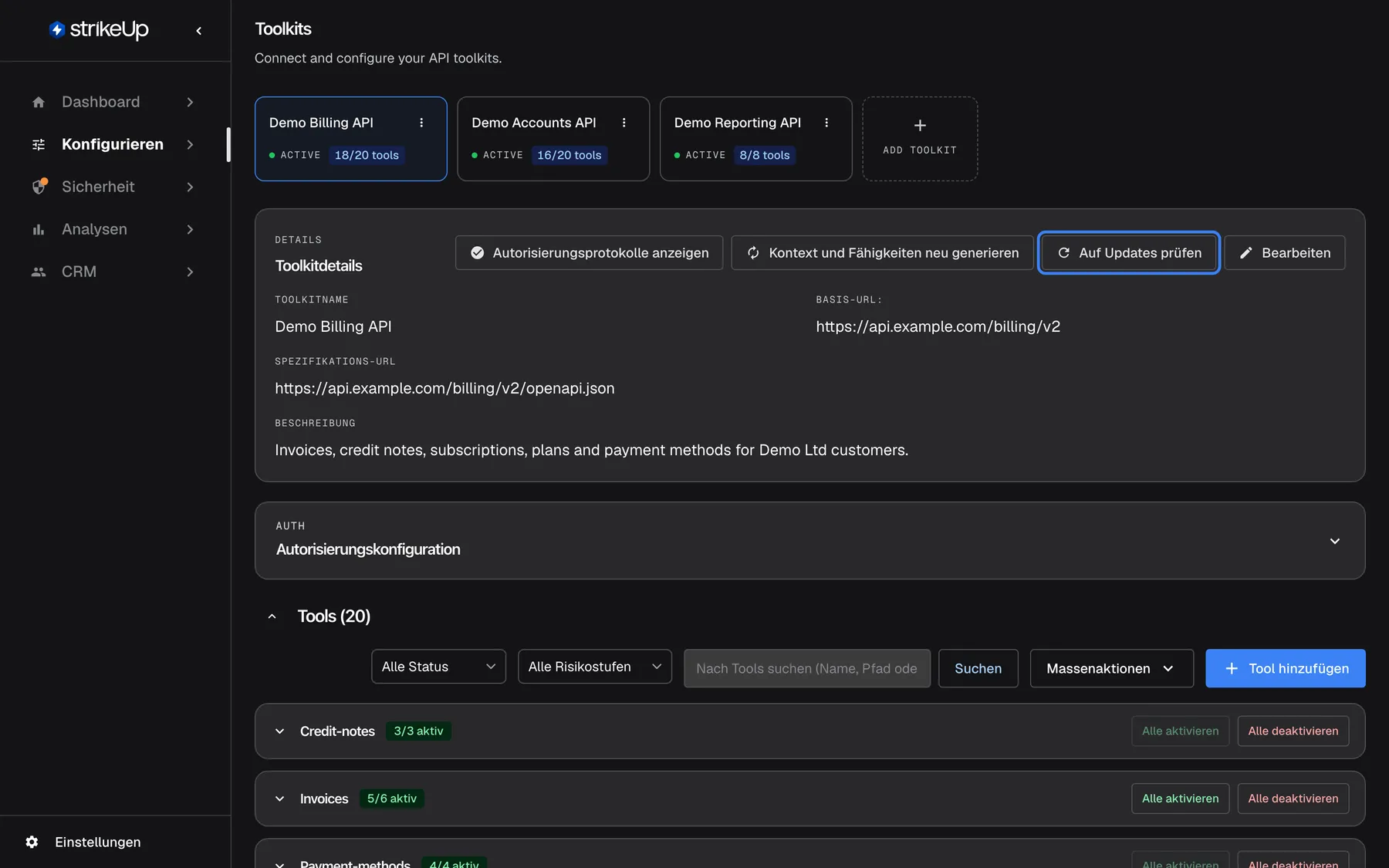Click the Bearbeiten button
The image size is (1389, 868).
coord(1285,253)
